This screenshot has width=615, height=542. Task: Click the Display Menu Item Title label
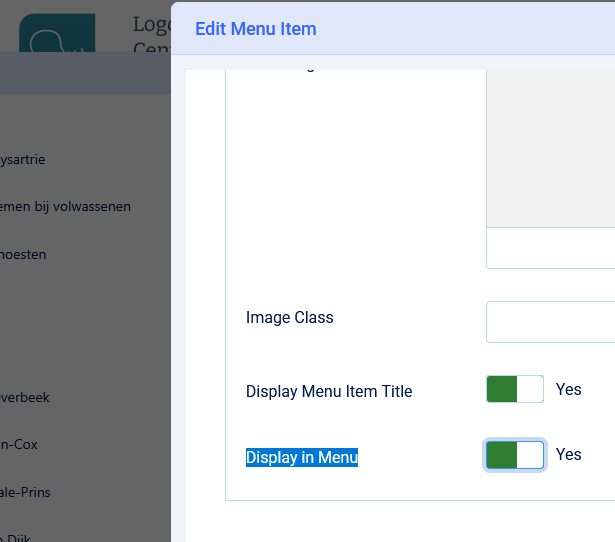(329, 391)
